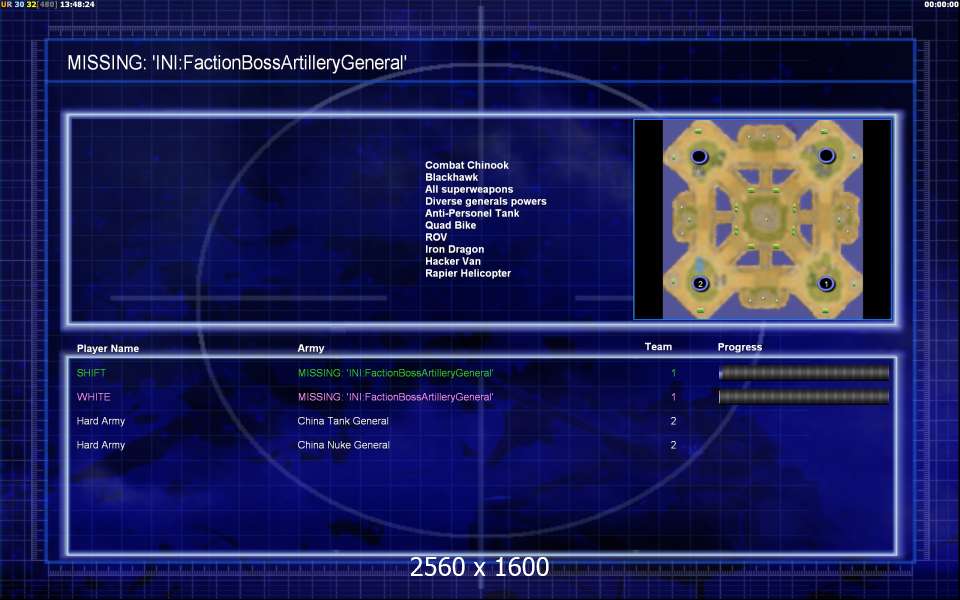Click 'China Tank General' army entry
The width and height of the screenshot is (960, 600).
pos(343,421)
